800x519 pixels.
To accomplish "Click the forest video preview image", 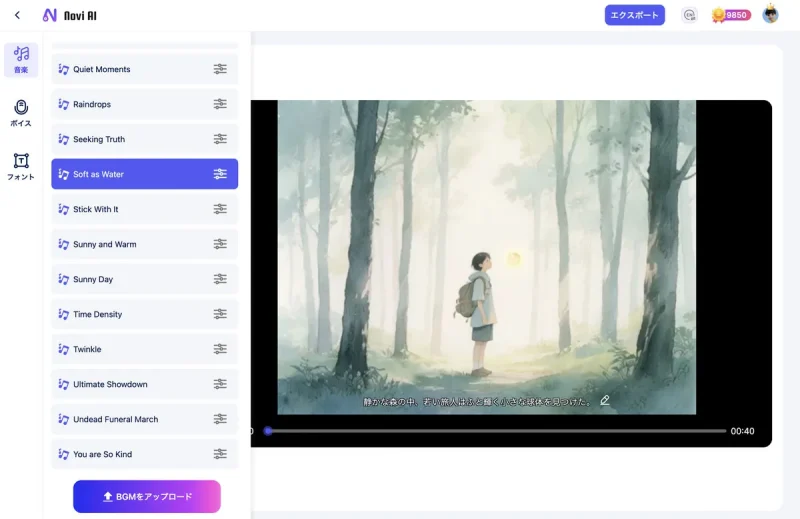I will point(486,250).
